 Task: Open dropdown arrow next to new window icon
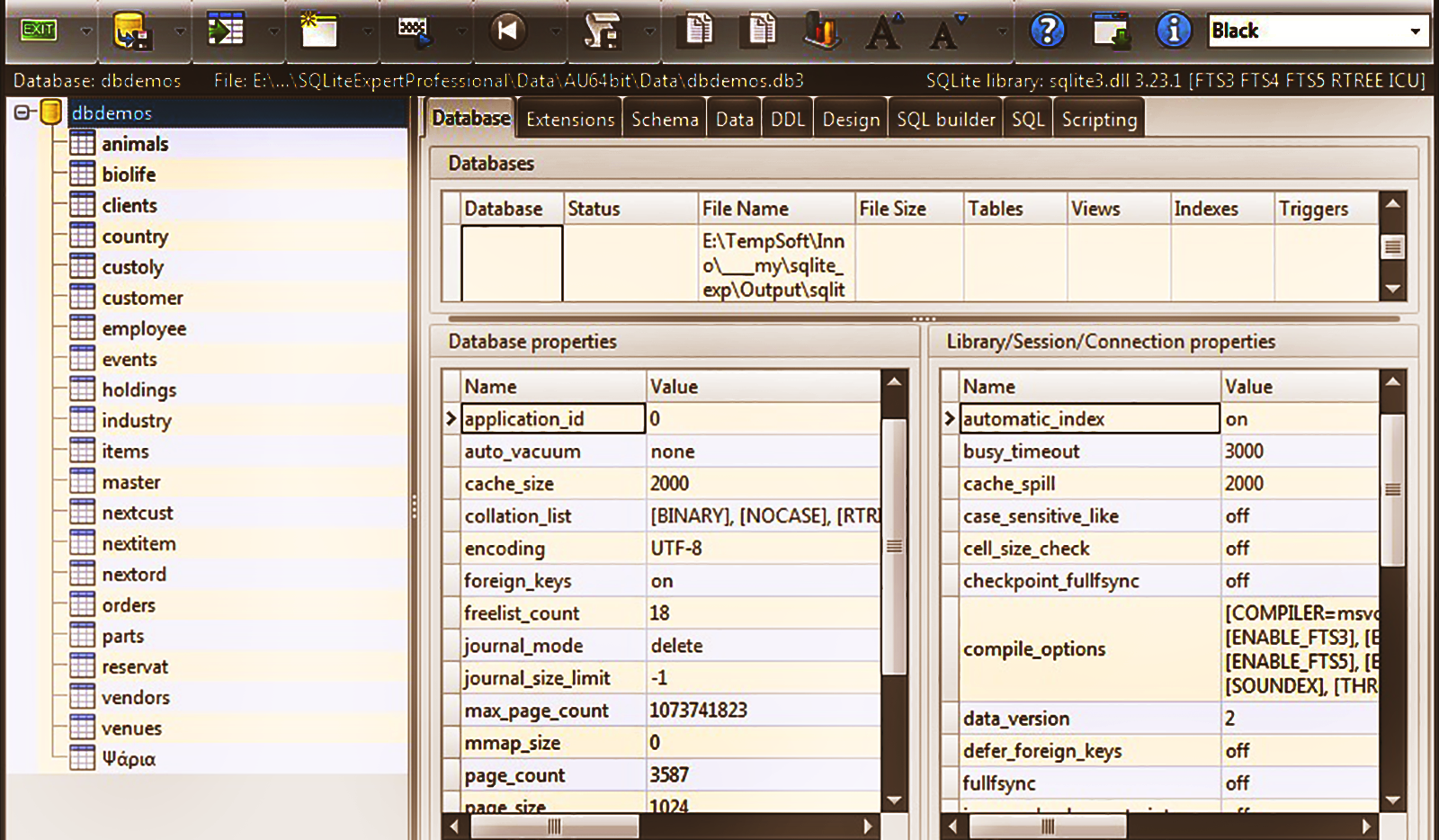coord(366,31)
